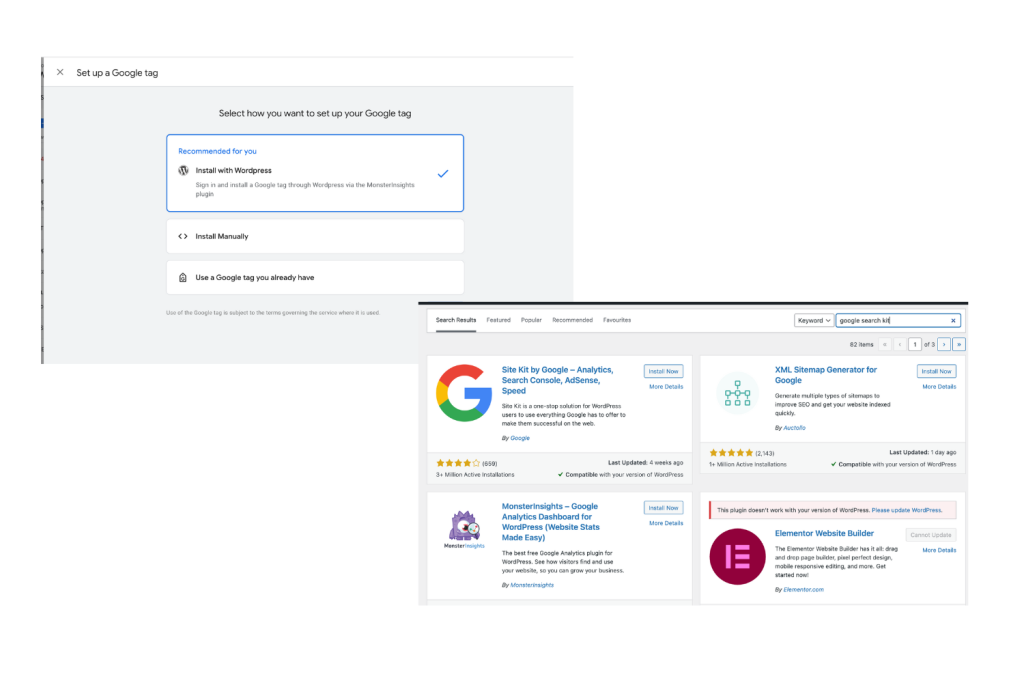
Task: Select the Install with Wordpress option
Action: pyautogui.click(x=315, y=173)
